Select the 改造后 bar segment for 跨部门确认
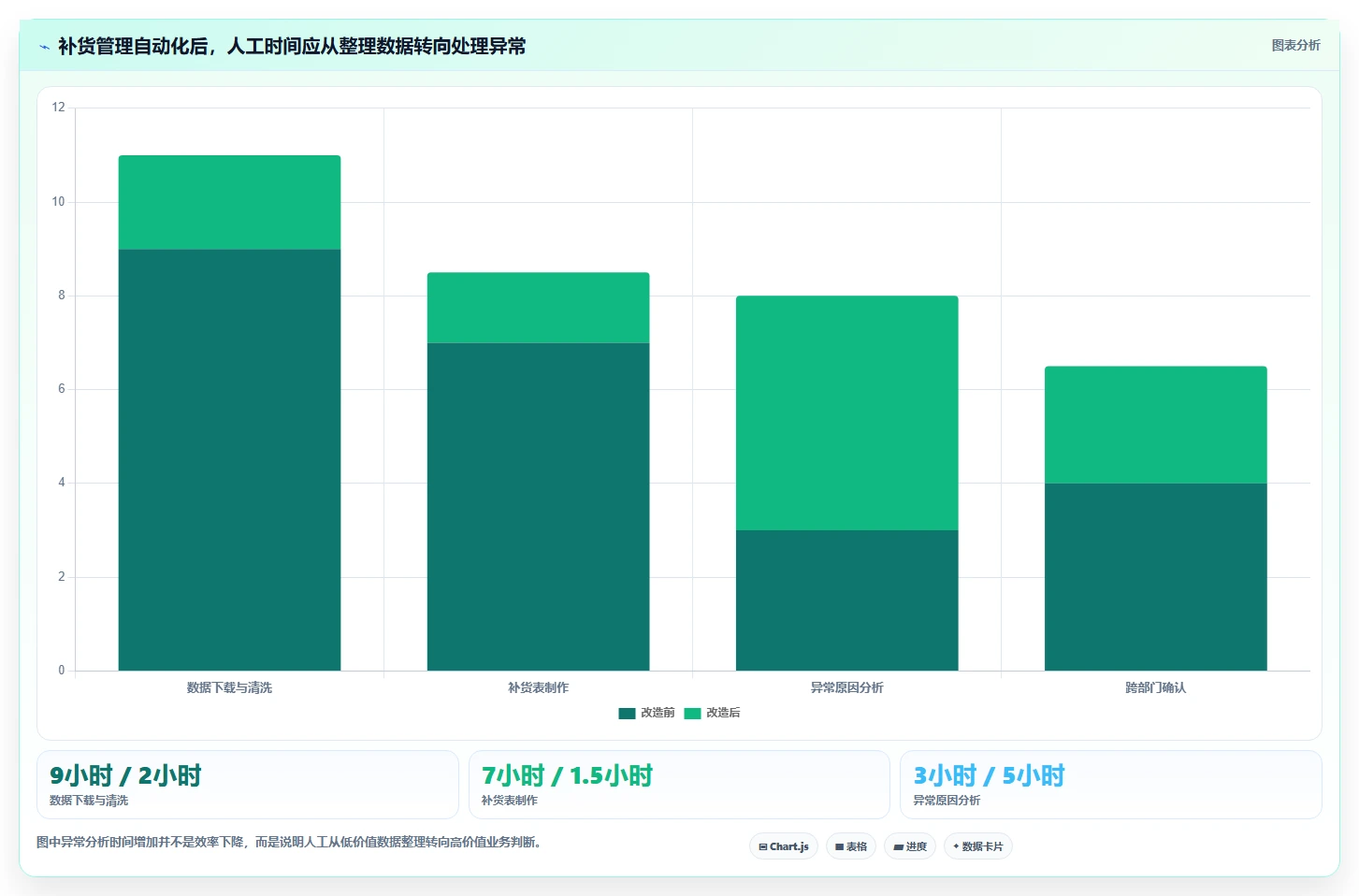The height and width of the screenshot is (896, 1359). tap(1155, 425)
